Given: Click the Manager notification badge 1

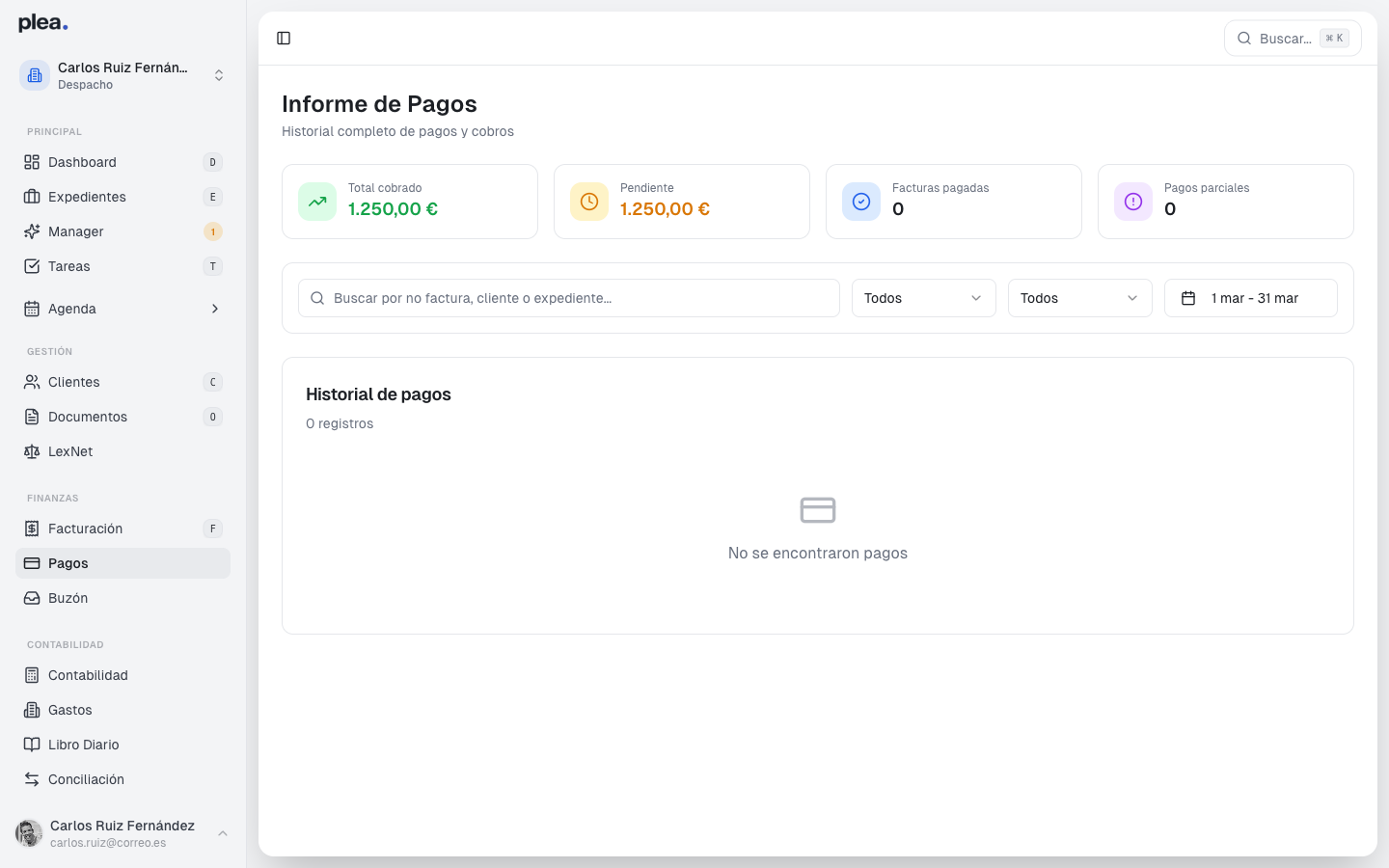Looking at the screenshot, I should click(x=213, y=231).
